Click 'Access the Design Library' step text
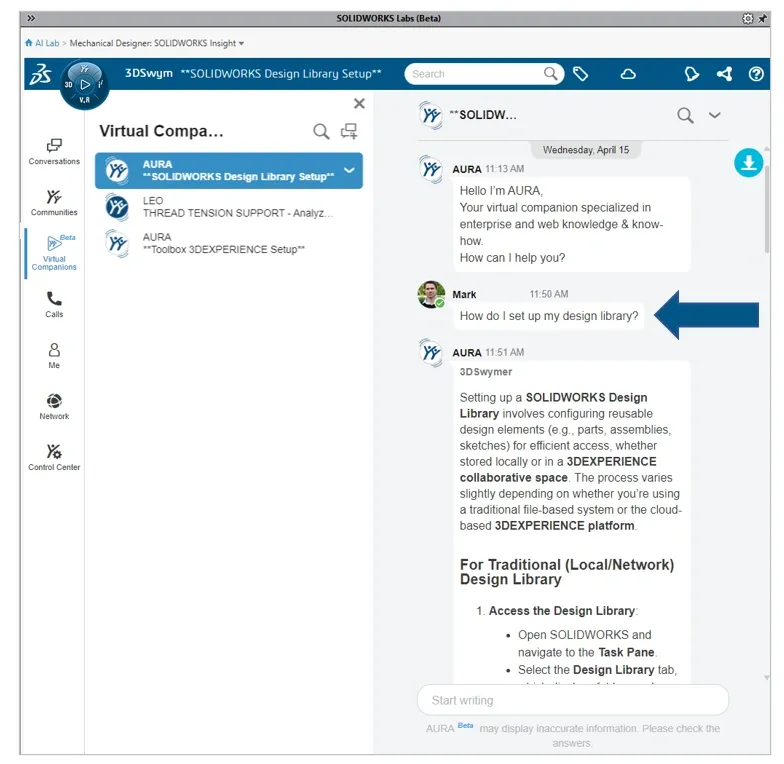The height and width of the screenshot is (764, 784). (562, 610)
